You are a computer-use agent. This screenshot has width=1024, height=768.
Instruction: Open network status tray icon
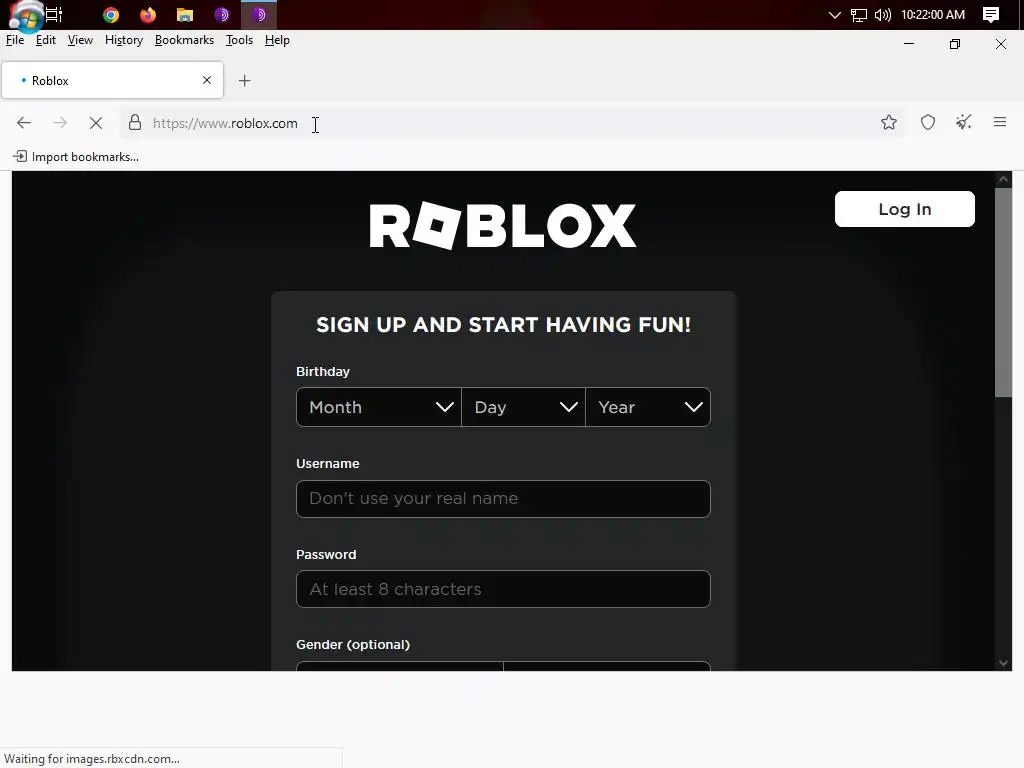[859, 15]
